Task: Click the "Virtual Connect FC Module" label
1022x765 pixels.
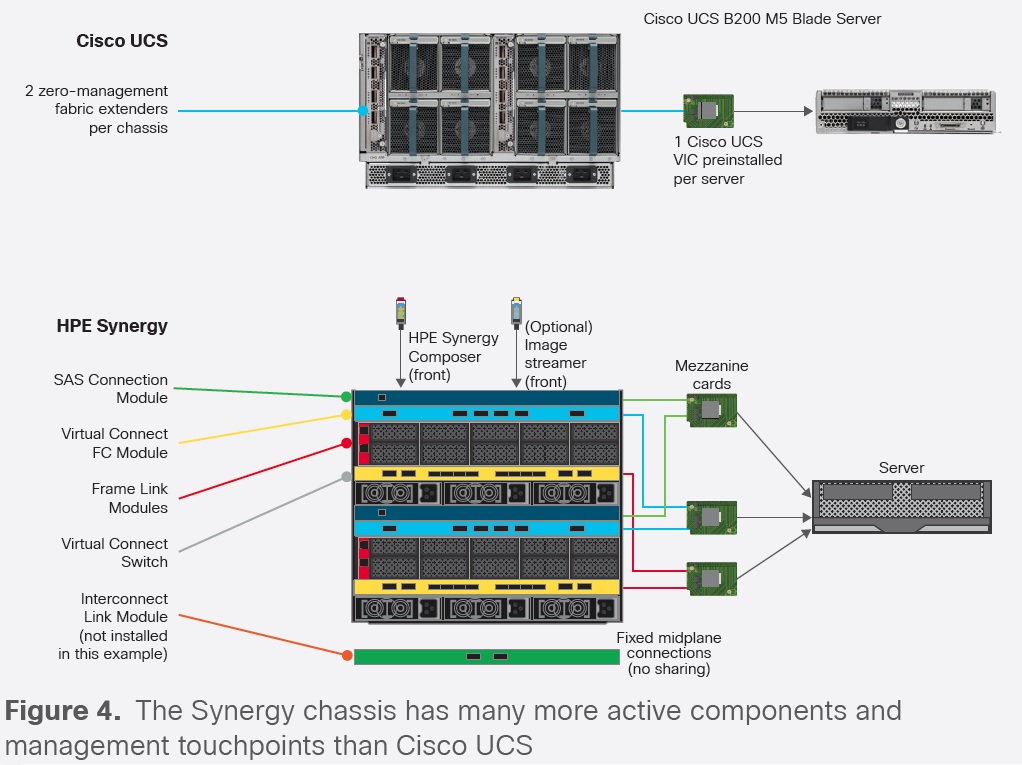Action: coord(115,443)
